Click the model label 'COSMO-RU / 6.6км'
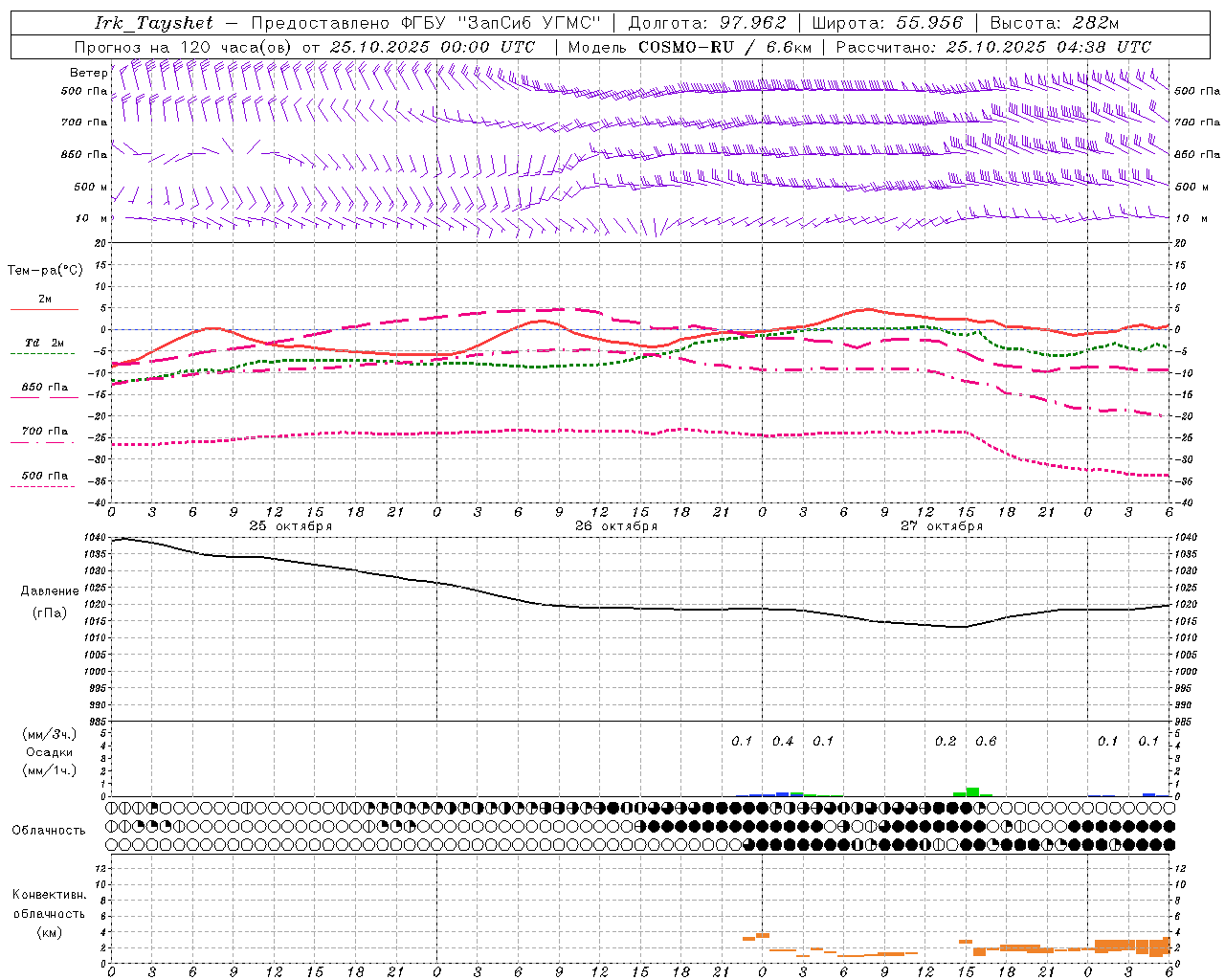1225x980 pixels. pos(724,47)
